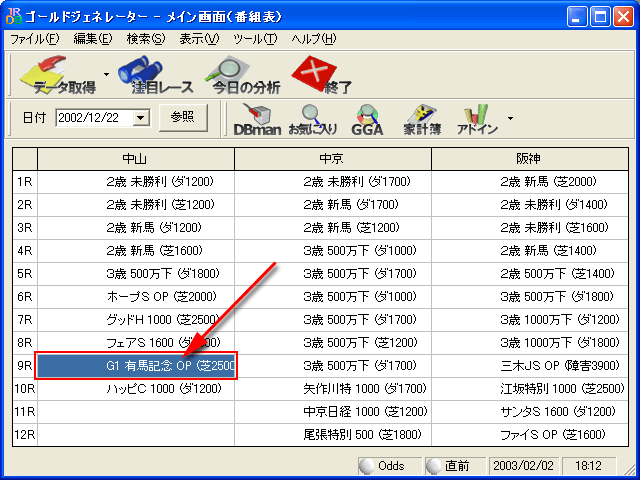Open the date combo box dropdown
Viewport: 640px width, 480px height.
[140, 118]
